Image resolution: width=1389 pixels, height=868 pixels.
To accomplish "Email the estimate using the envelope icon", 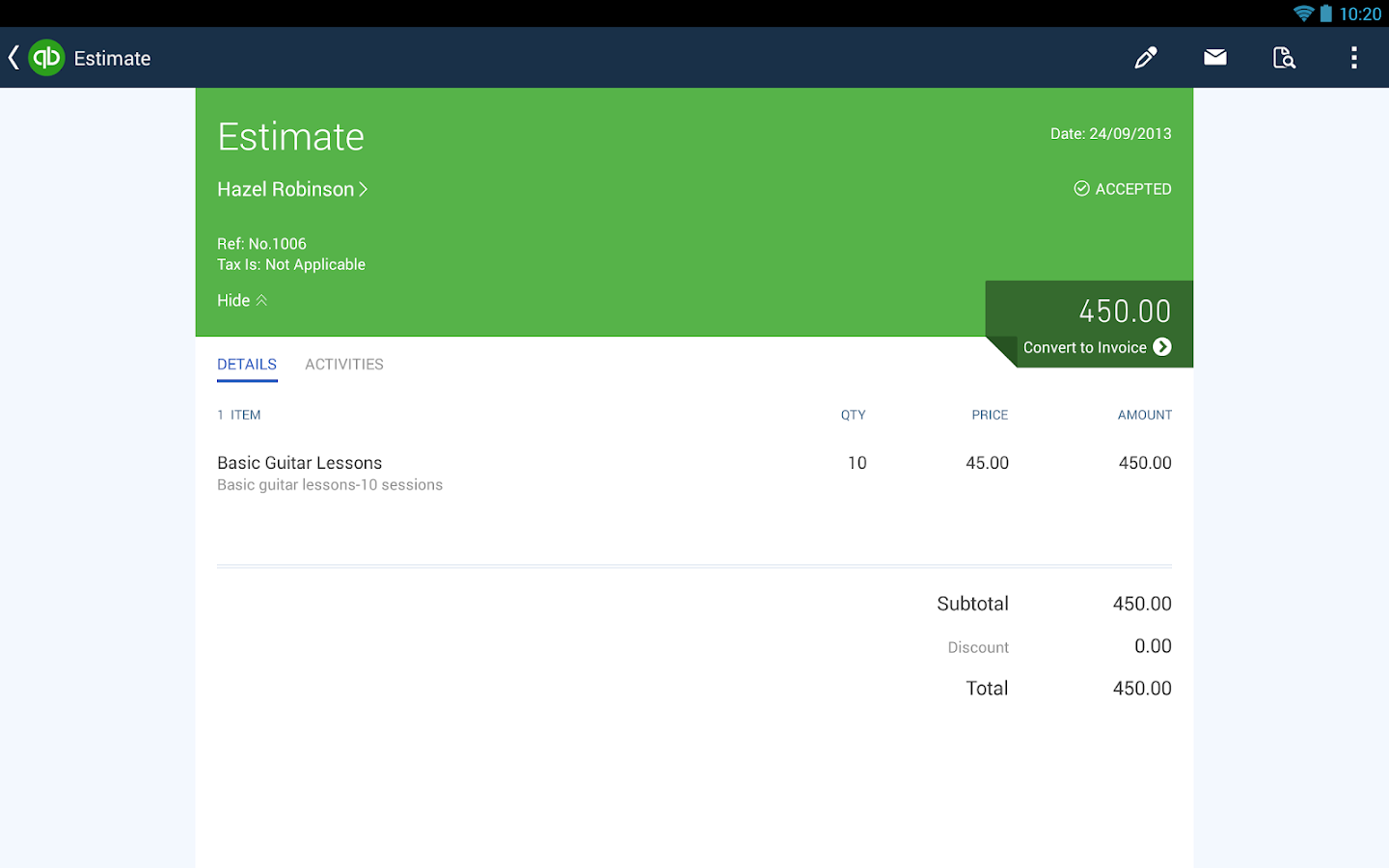I will click(x=1214, y=57).
